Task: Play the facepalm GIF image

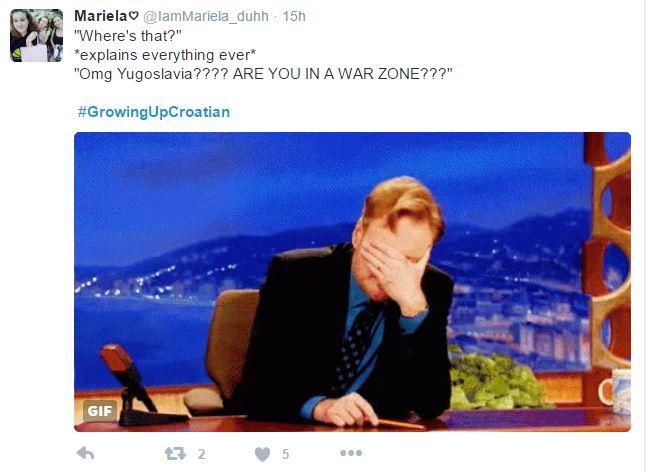Action: 352,282
